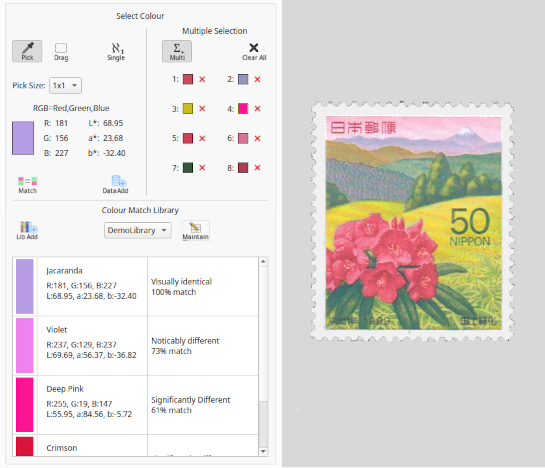Open the Maintain library tool
This screenshot has width=545, height=468.
point(196,231)
